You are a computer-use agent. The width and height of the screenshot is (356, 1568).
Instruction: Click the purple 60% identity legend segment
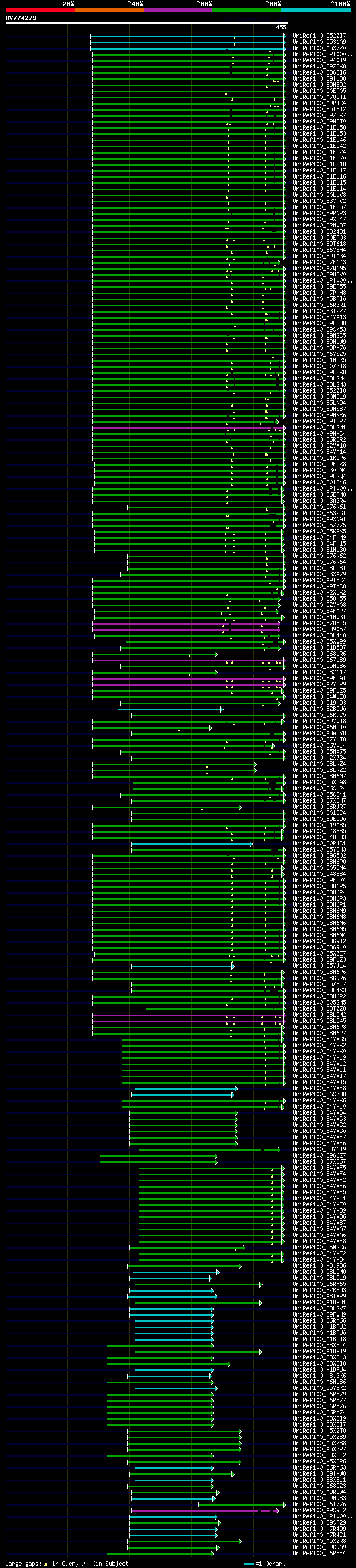(179, 10)
